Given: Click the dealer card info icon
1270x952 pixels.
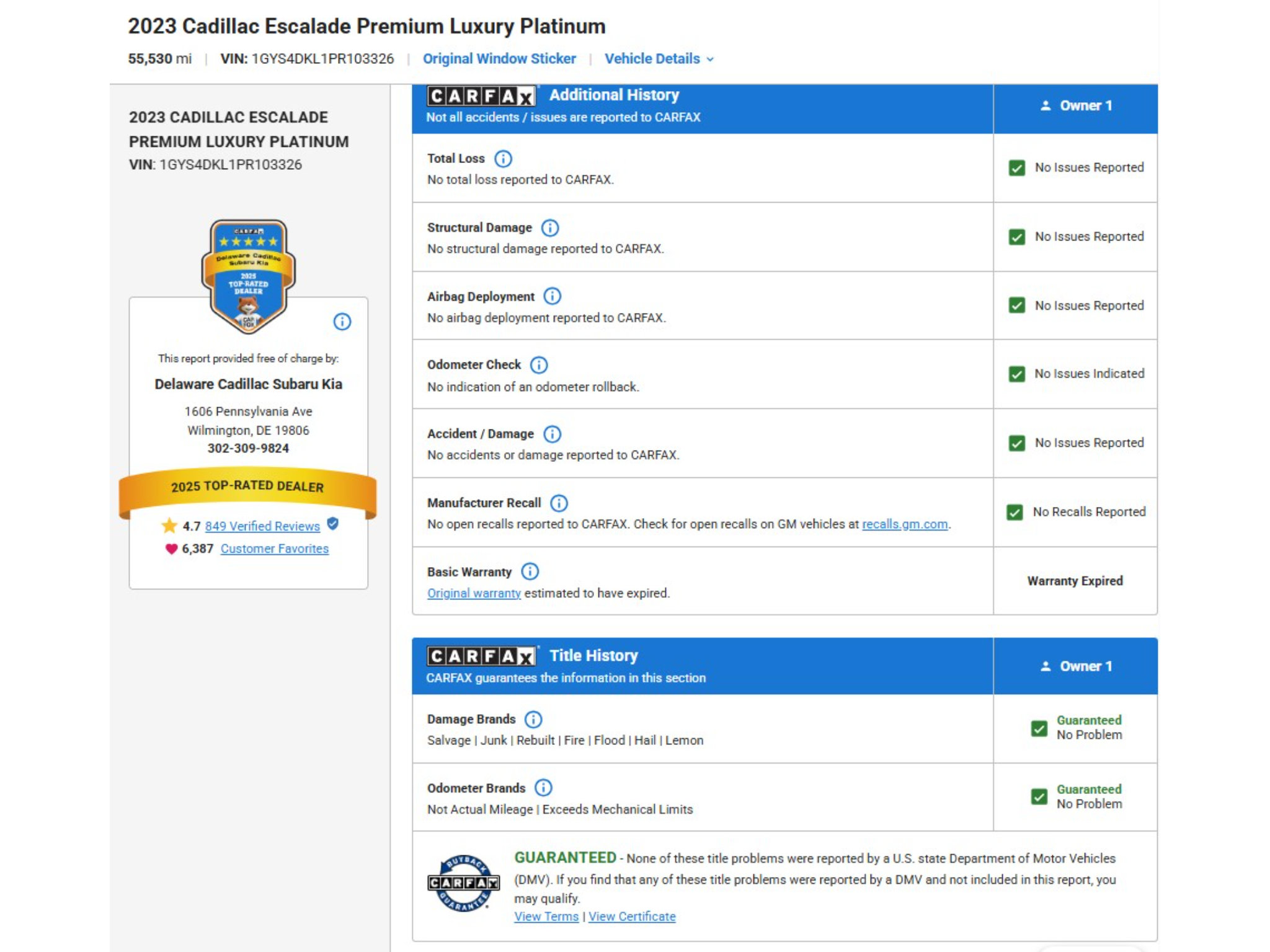Looking at the screenshot, I should tap(342, 322).
